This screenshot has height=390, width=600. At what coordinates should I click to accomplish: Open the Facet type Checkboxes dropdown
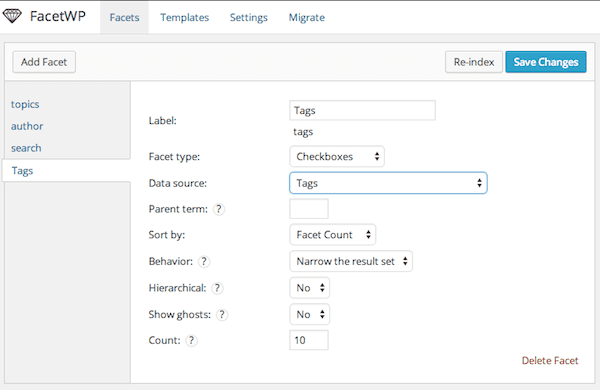[x=337, y=156]
